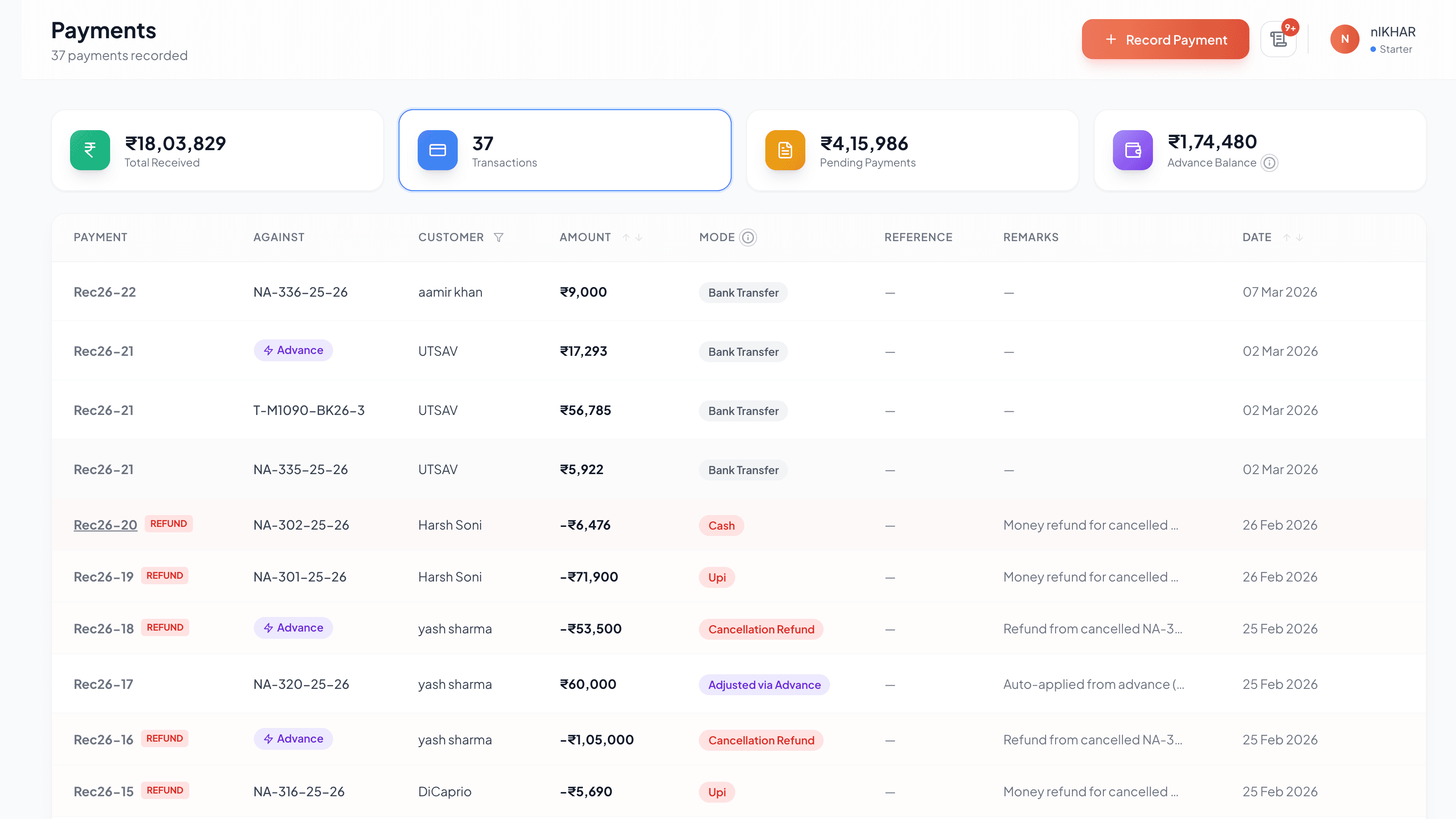Click the Record Payment button
The height and width of the screenshot is (819, 1456).
point(1165,39)
